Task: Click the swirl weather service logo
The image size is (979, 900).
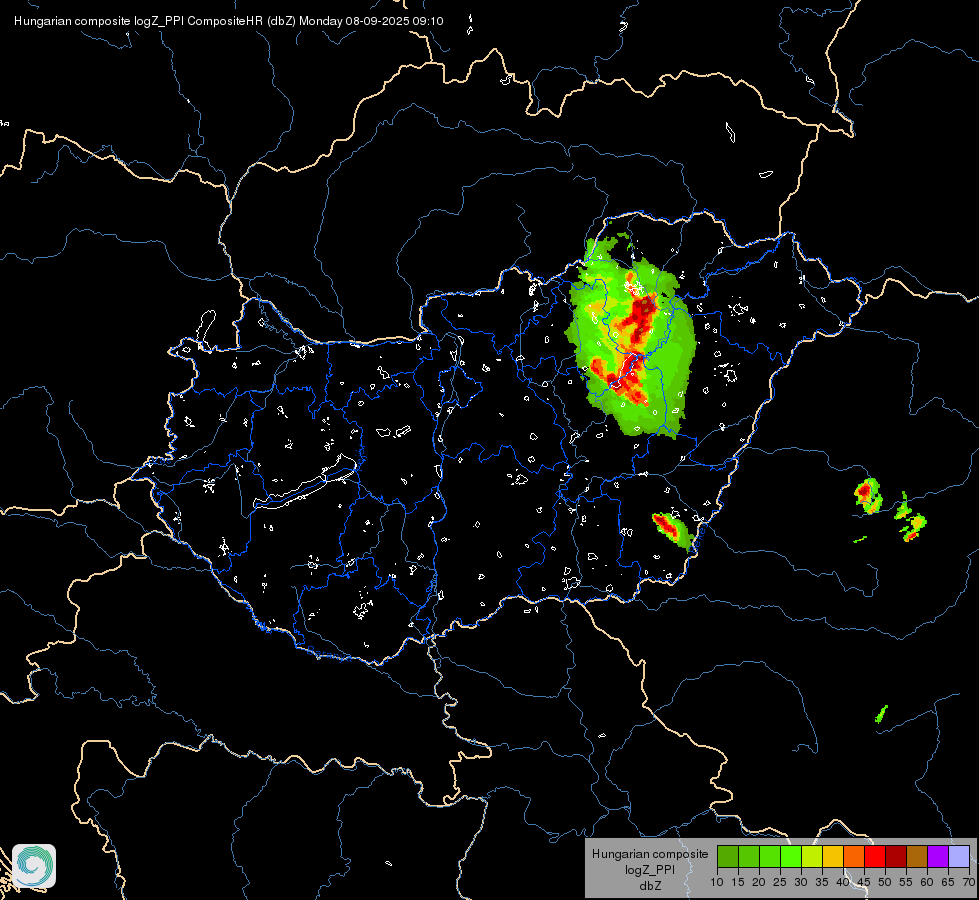Action: coord(34,866)
